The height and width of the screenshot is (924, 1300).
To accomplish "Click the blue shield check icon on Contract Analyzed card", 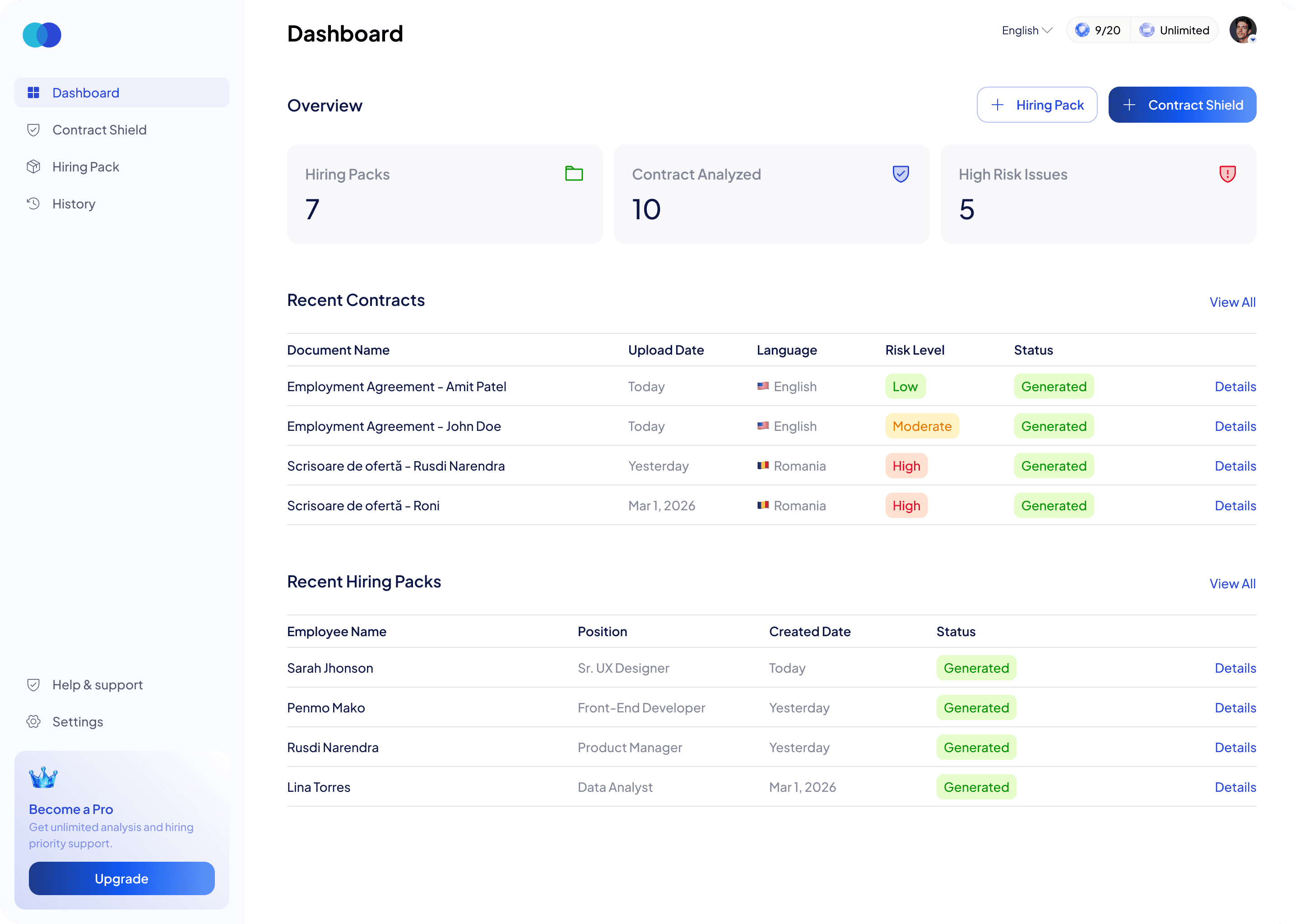I will click(x=901, y=174).
